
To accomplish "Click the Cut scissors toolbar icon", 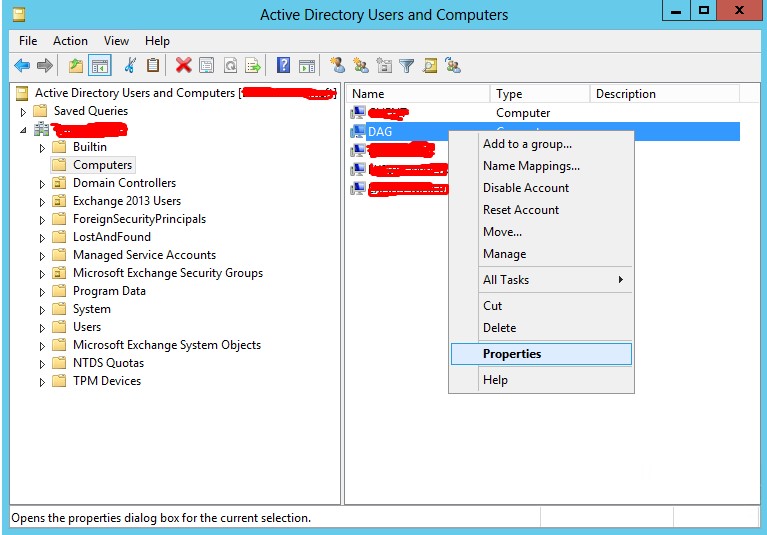I will pos(129,66).
